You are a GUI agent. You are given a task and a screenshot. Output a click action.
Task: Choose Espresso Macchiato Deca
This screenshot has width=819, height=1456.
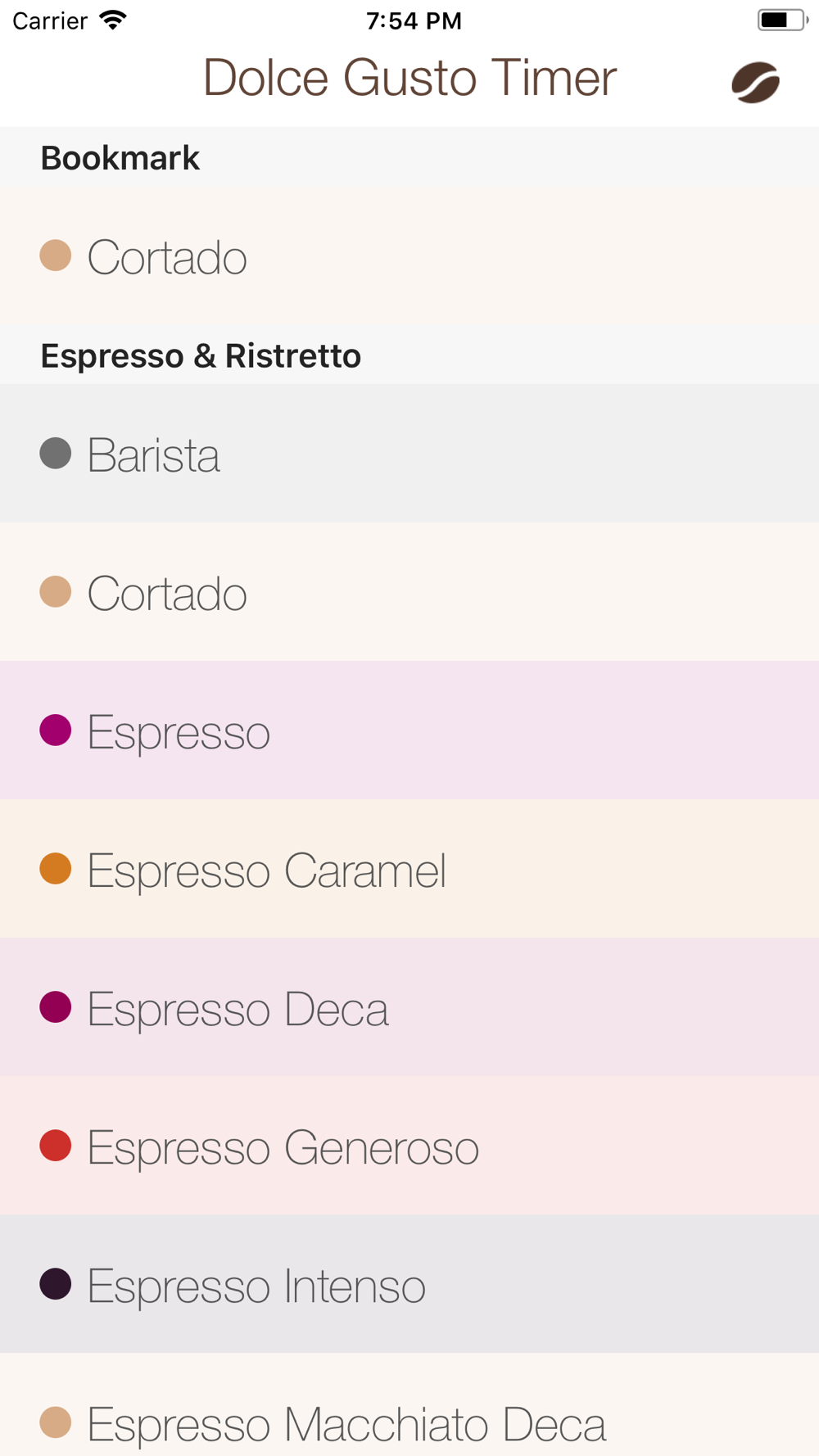(x=409, y=1404)
